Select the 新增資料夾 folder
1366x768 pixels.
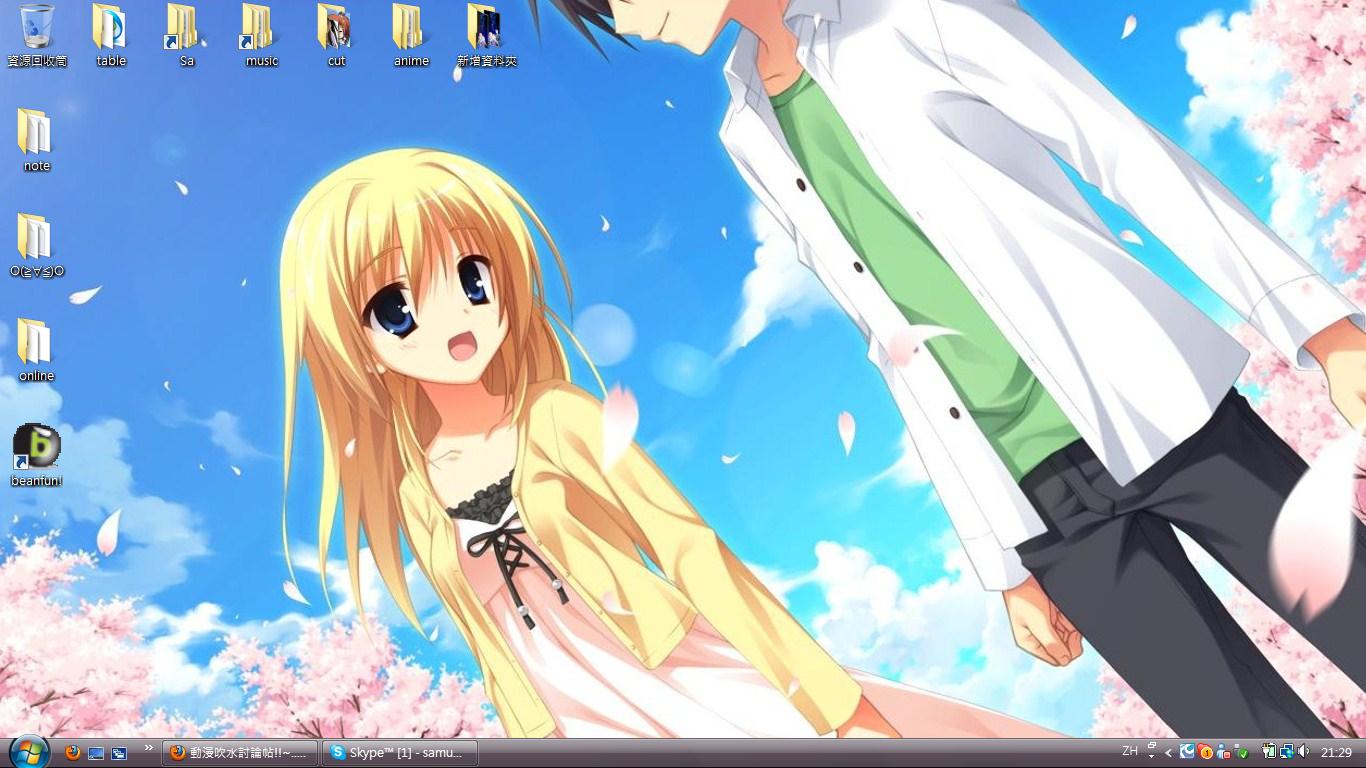(x=486, y=29)
